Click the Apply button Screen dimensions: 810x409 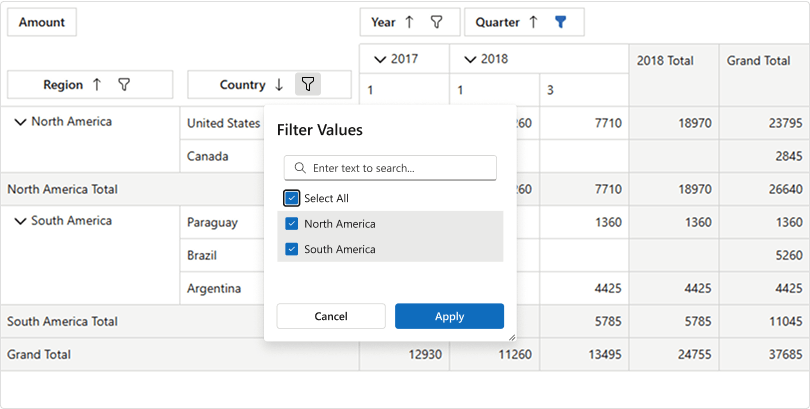click(449, 316)
